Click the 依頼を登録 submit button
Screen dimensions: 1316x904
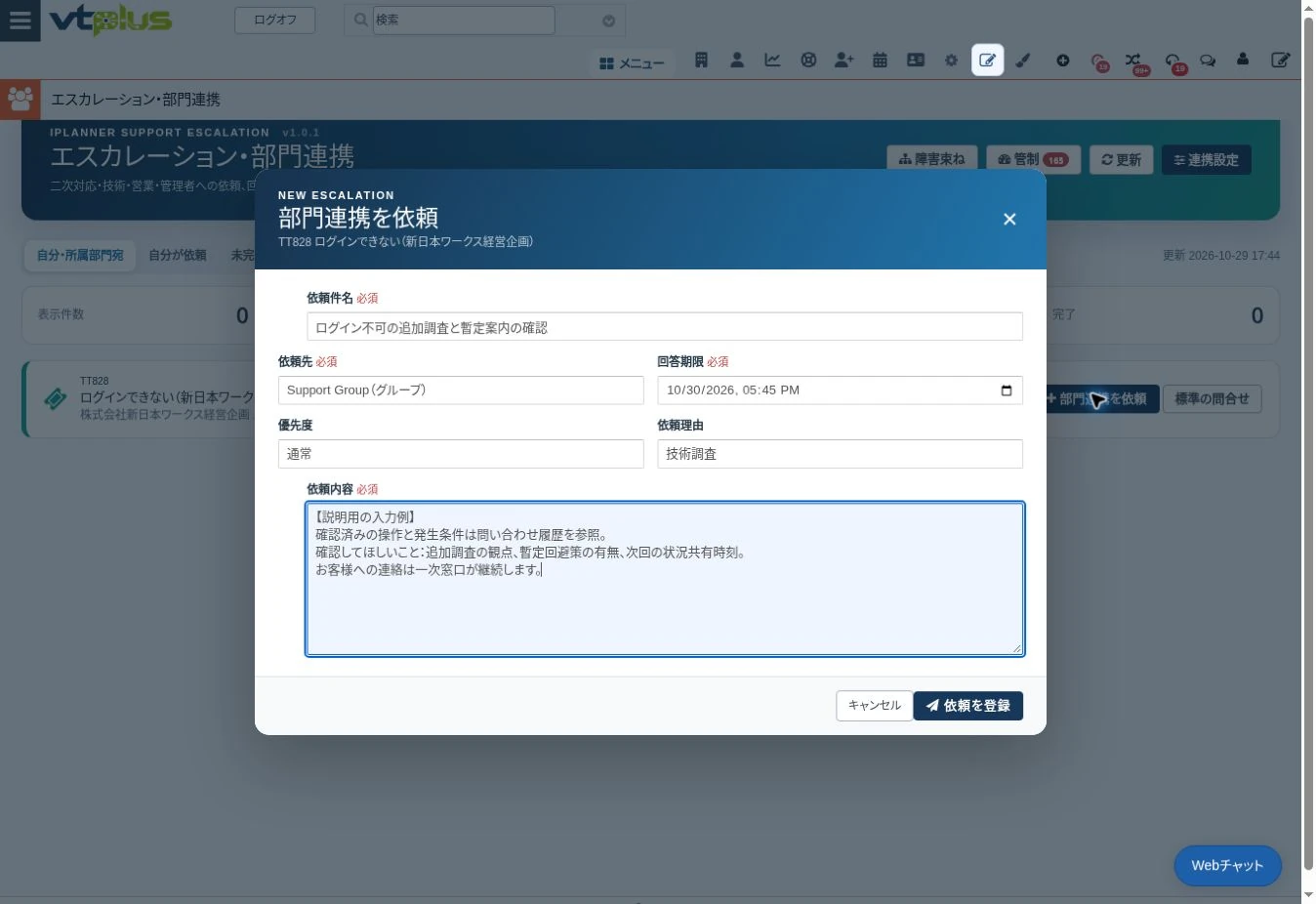[x=967, y=706]
